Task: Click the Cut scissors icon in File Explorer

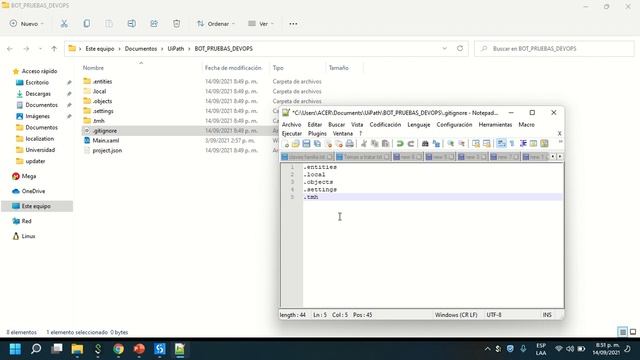Action: pyautogui.click(x=64, y=24)
